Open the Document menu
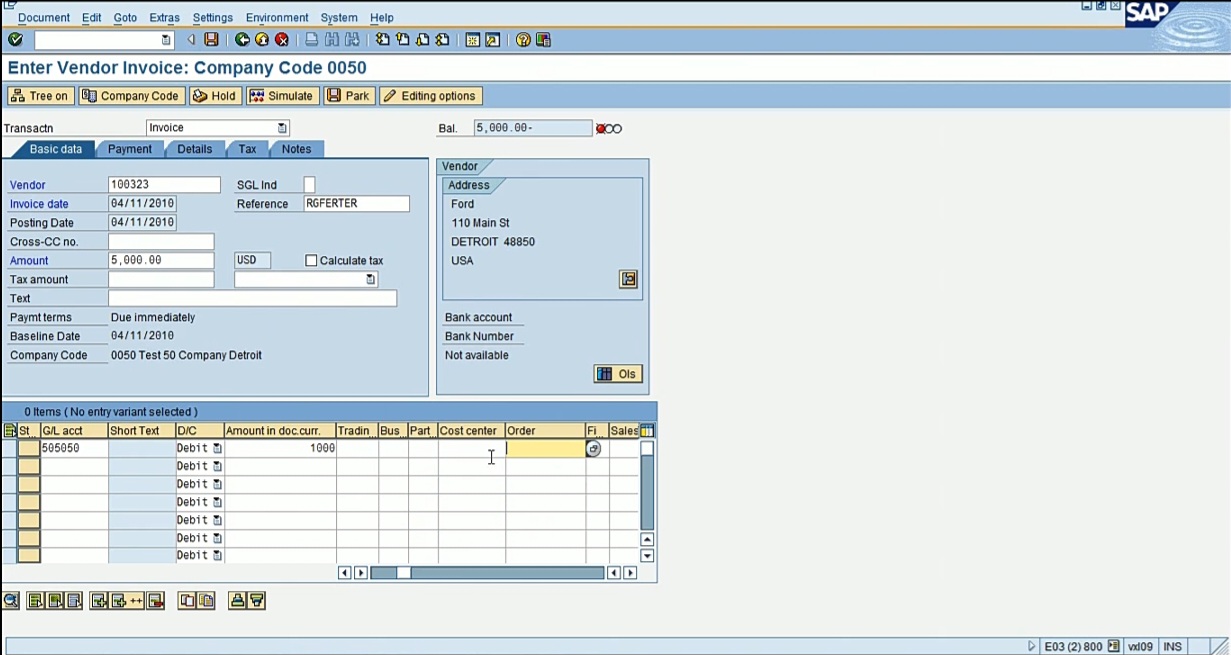 [x=44, y=18]
